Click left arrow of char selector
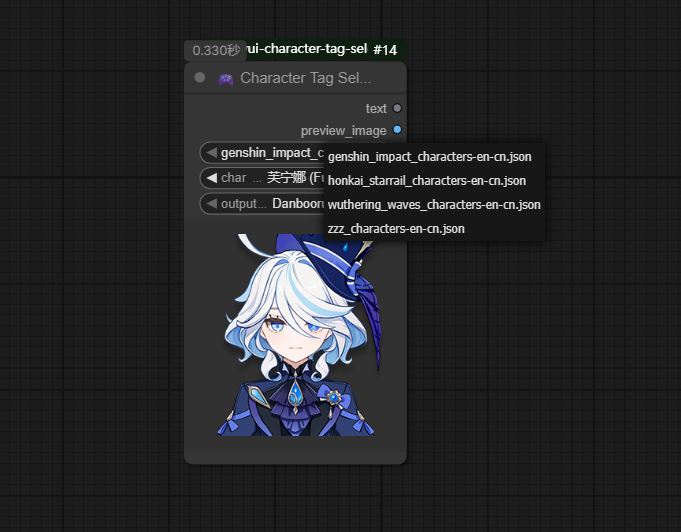The image size is (681, 532). tap(212, 178)
